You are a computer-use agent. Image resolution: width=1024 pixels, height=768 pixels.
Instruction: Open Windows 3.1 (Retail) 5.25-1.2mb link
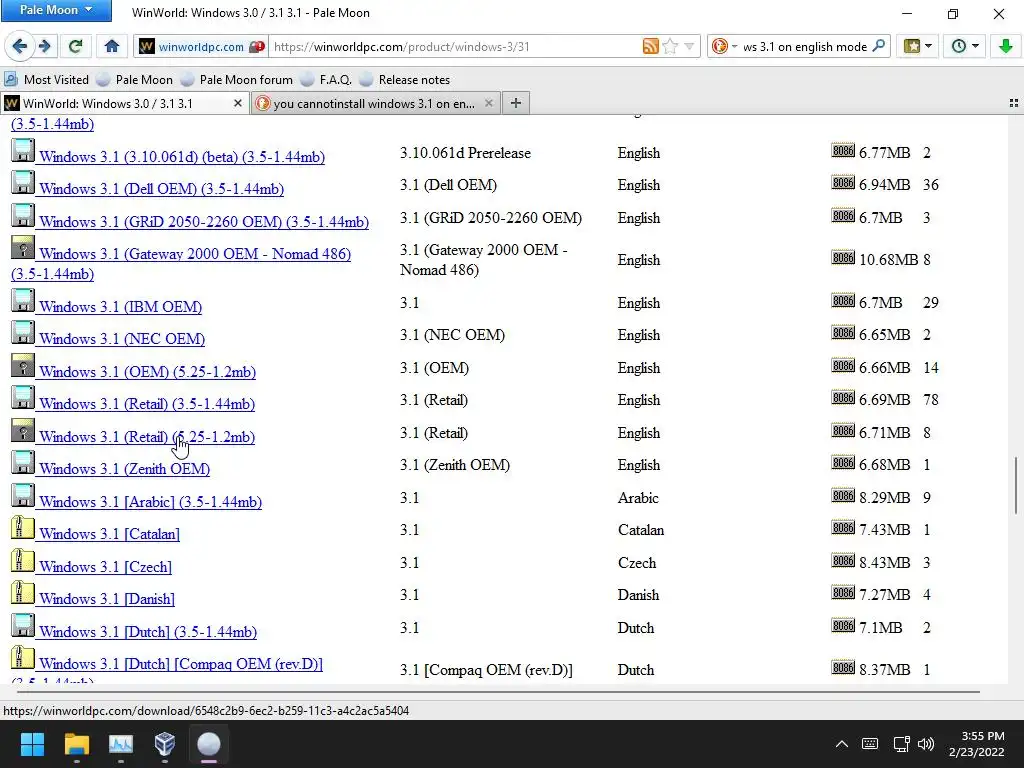[146, 437]
